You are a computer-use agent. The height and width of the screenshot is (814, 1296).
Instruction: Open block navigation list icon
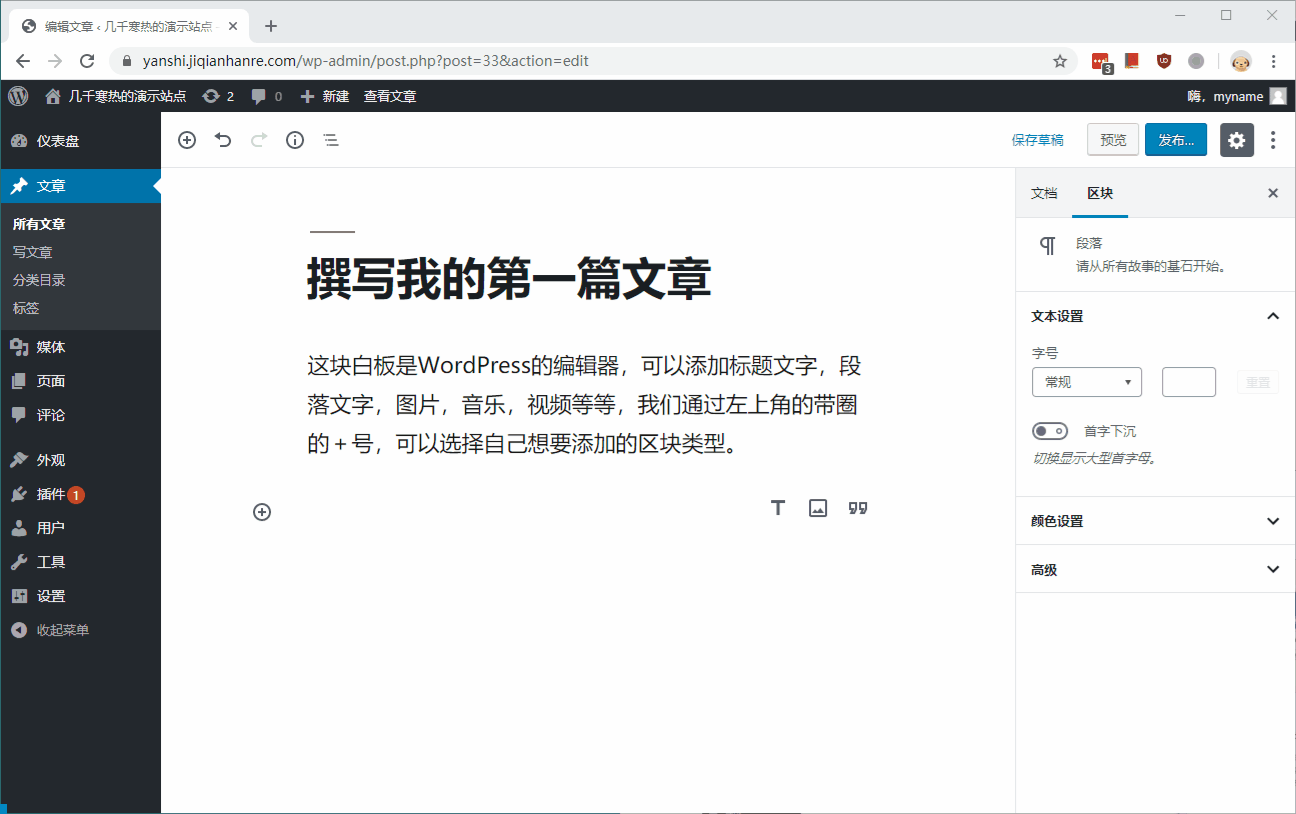[x=330, y=140]
